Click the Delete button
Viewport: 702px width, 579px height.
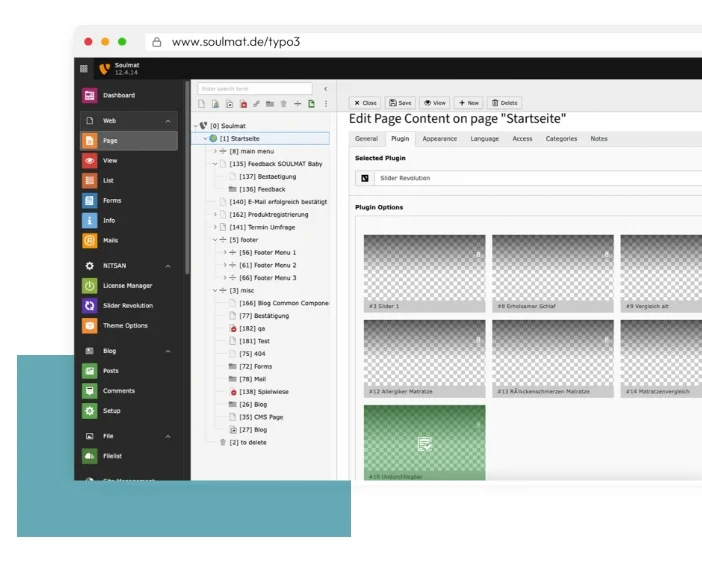(504, 103)
